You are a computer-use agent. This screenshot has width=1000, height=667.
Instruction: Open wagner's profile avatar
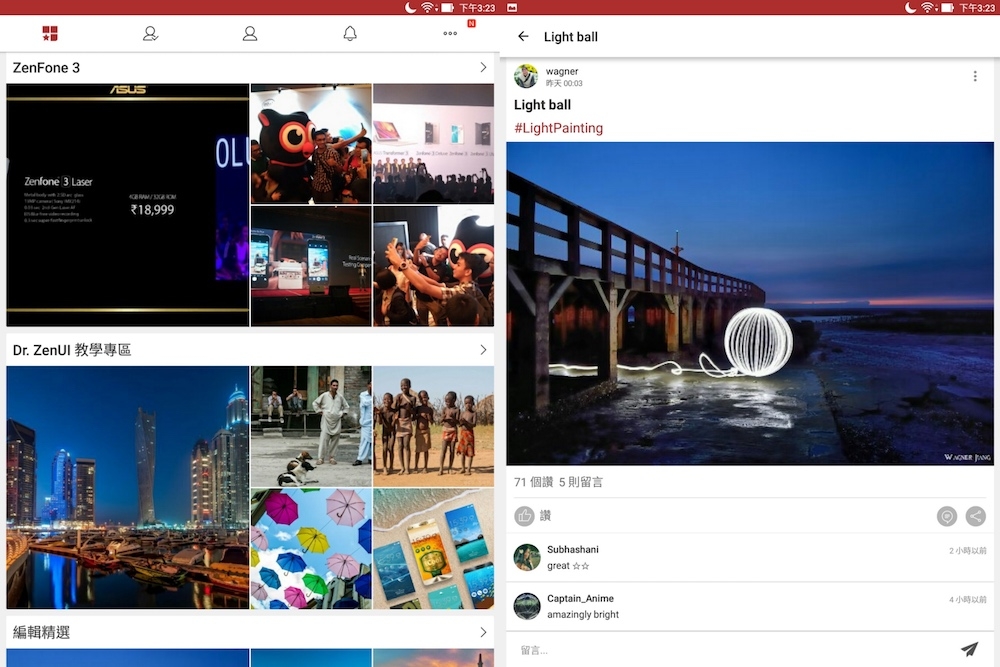point(526,77)
